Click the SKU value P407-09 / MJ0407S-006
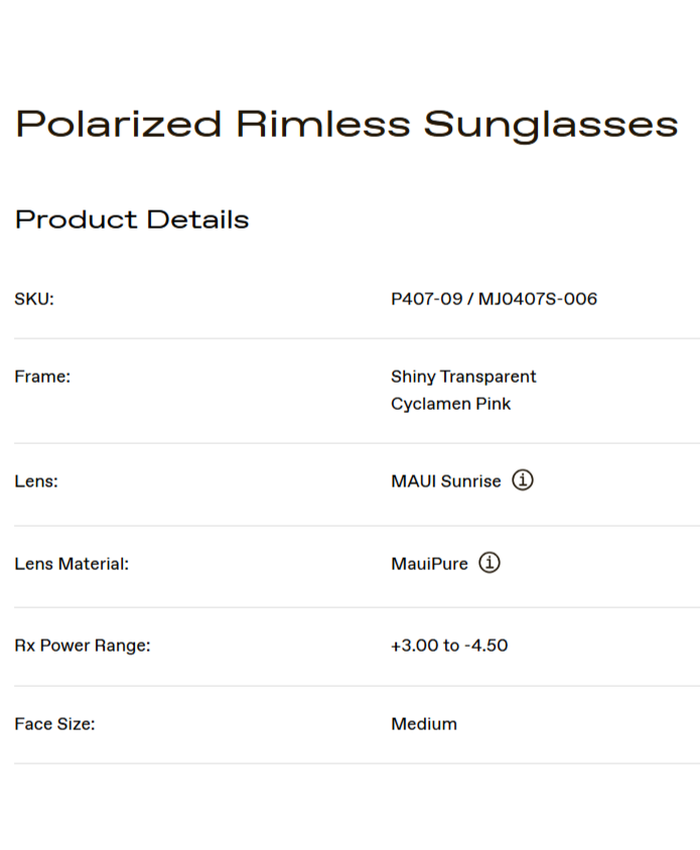 click(x=494, y=299)
